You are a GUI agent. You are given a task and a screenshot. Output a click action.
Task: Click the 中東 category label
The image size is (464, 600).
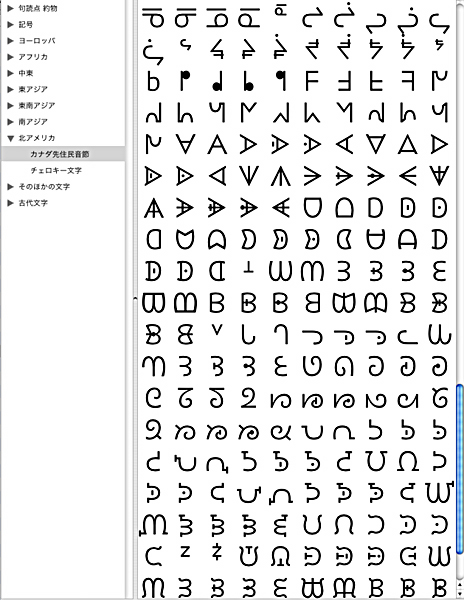pos(26,73)
